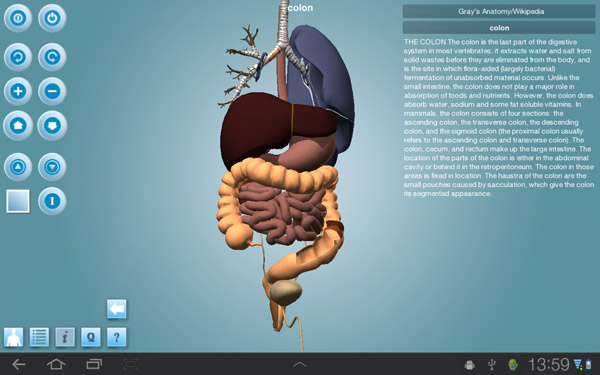
Task: Tap the Wi-Fi signal indicator
Action: pos(577,364)
